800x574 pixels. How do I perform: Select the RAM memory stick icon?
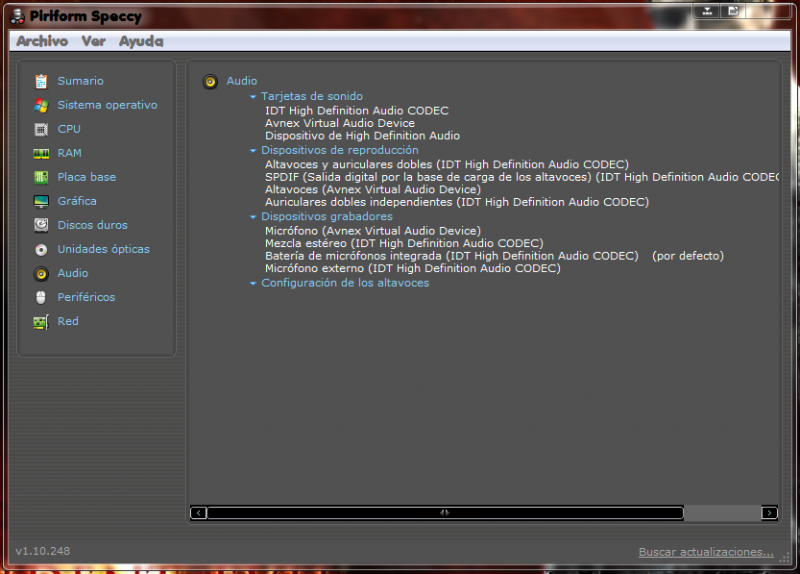pos(41,153)
